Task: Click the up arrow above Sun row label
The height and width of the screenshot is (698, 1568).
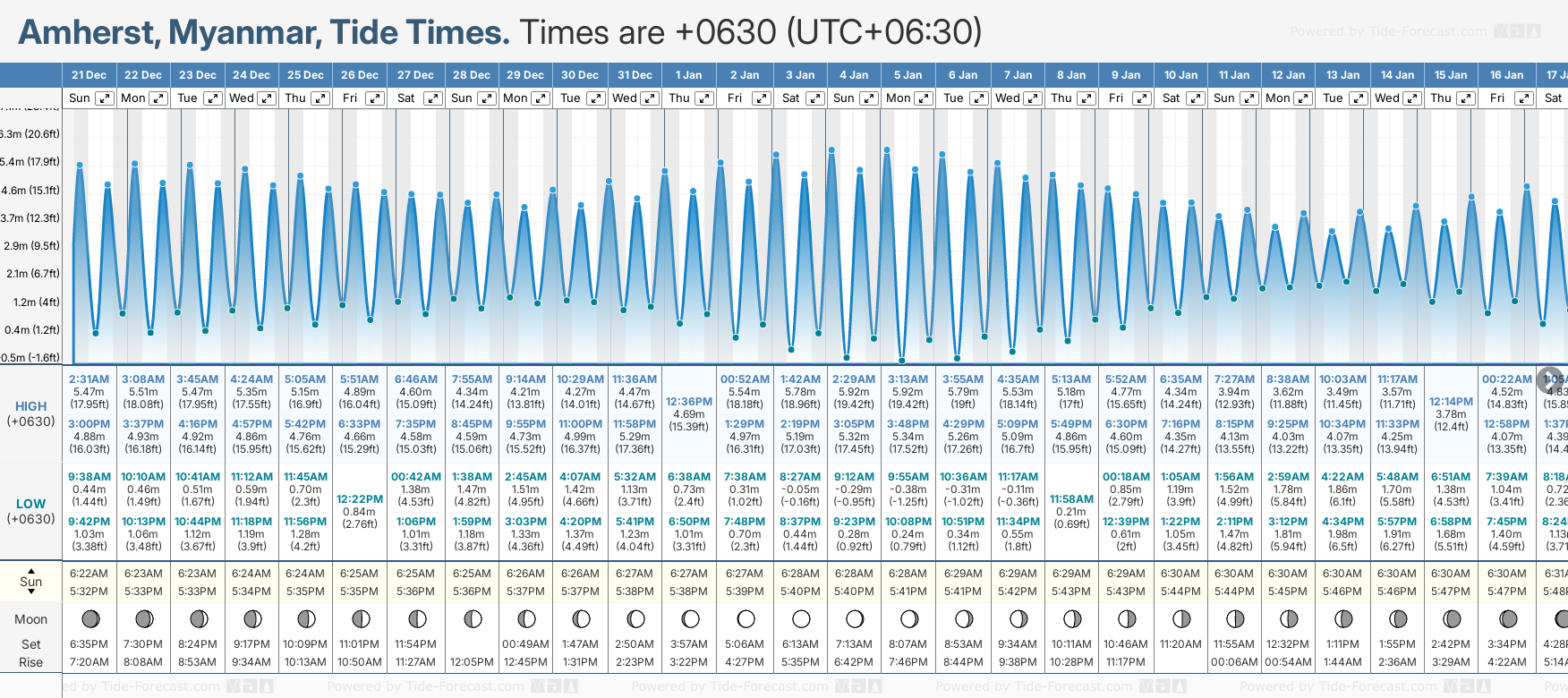Action: click(31, 570)
